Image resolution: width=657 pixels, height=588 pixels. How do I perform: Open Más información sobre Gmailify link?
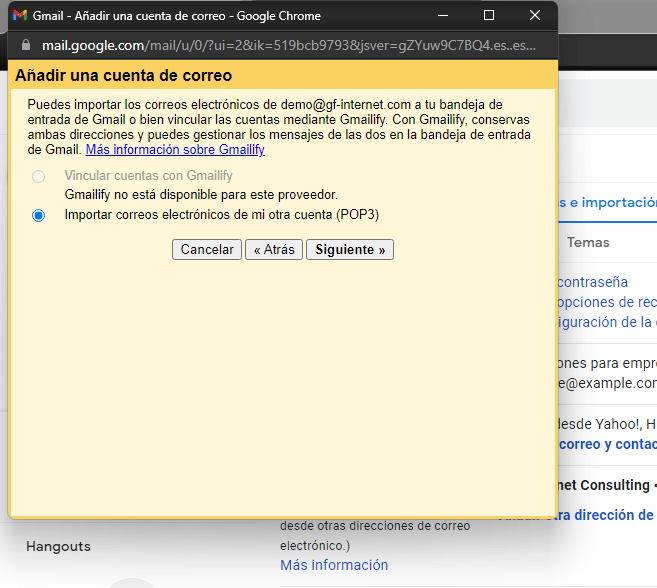click(175, 150)
